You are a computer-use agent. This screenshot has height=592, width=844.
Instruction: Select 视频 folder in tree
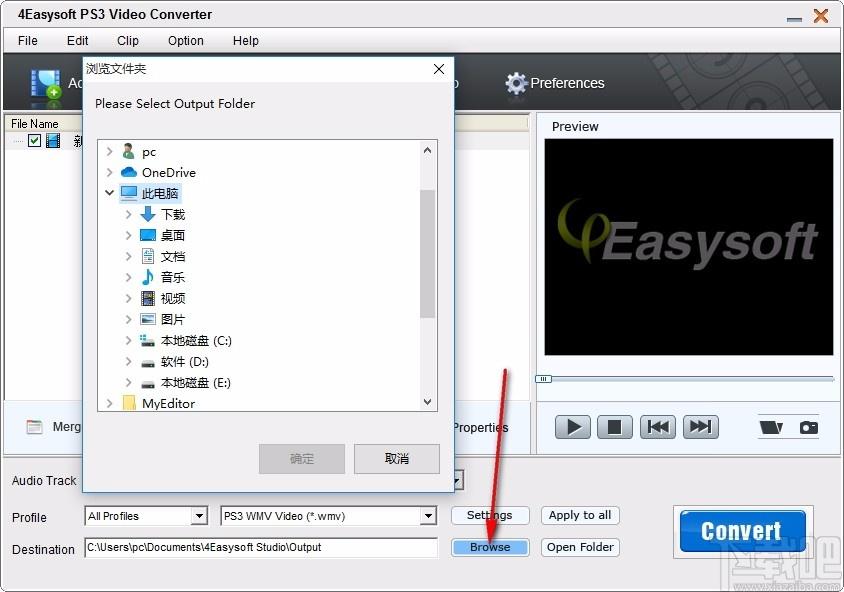(x=173, y=298)
